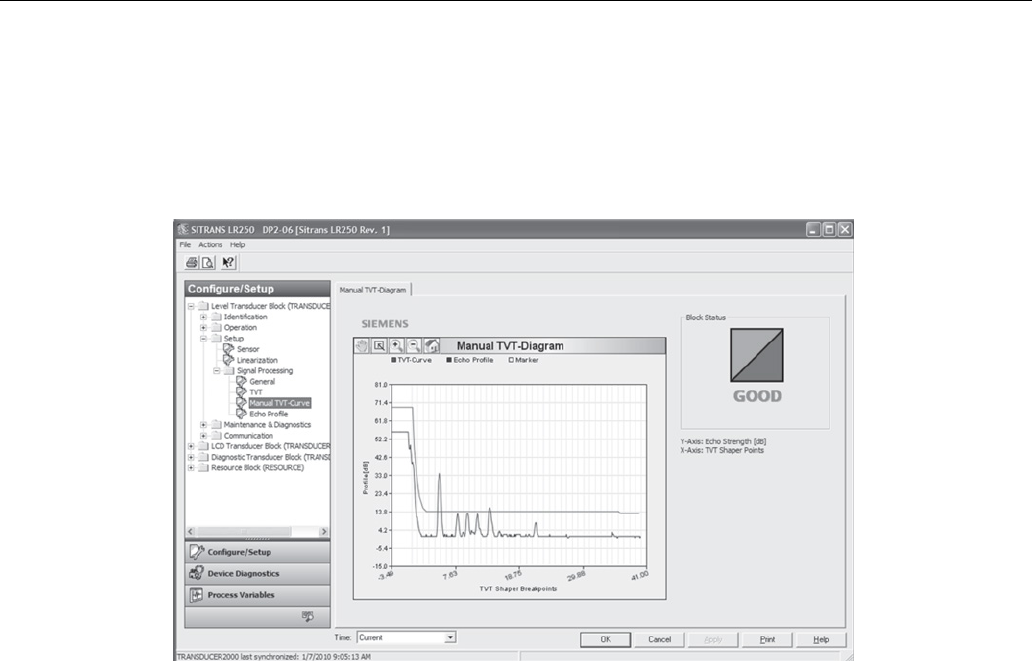Click the Operation folder icon

pos(216,327)
